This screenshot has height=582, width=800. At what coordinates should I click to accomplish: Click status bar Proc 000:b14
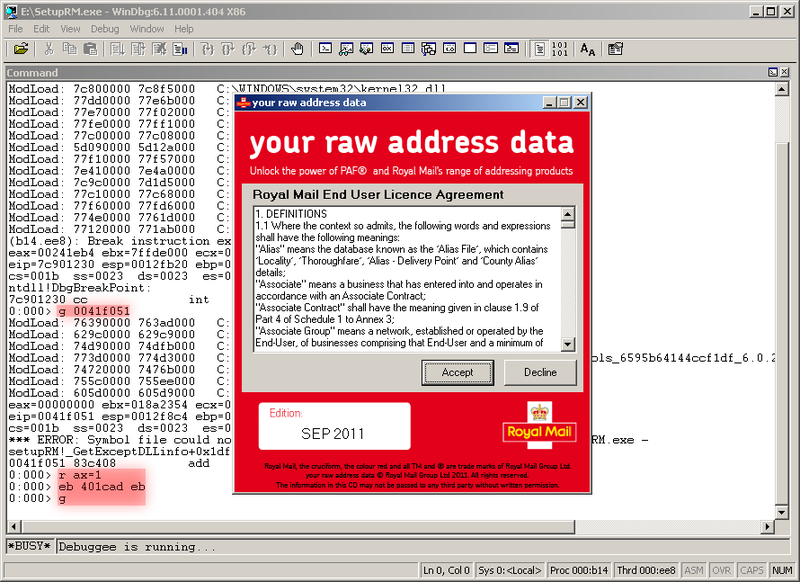pos(579,570)
